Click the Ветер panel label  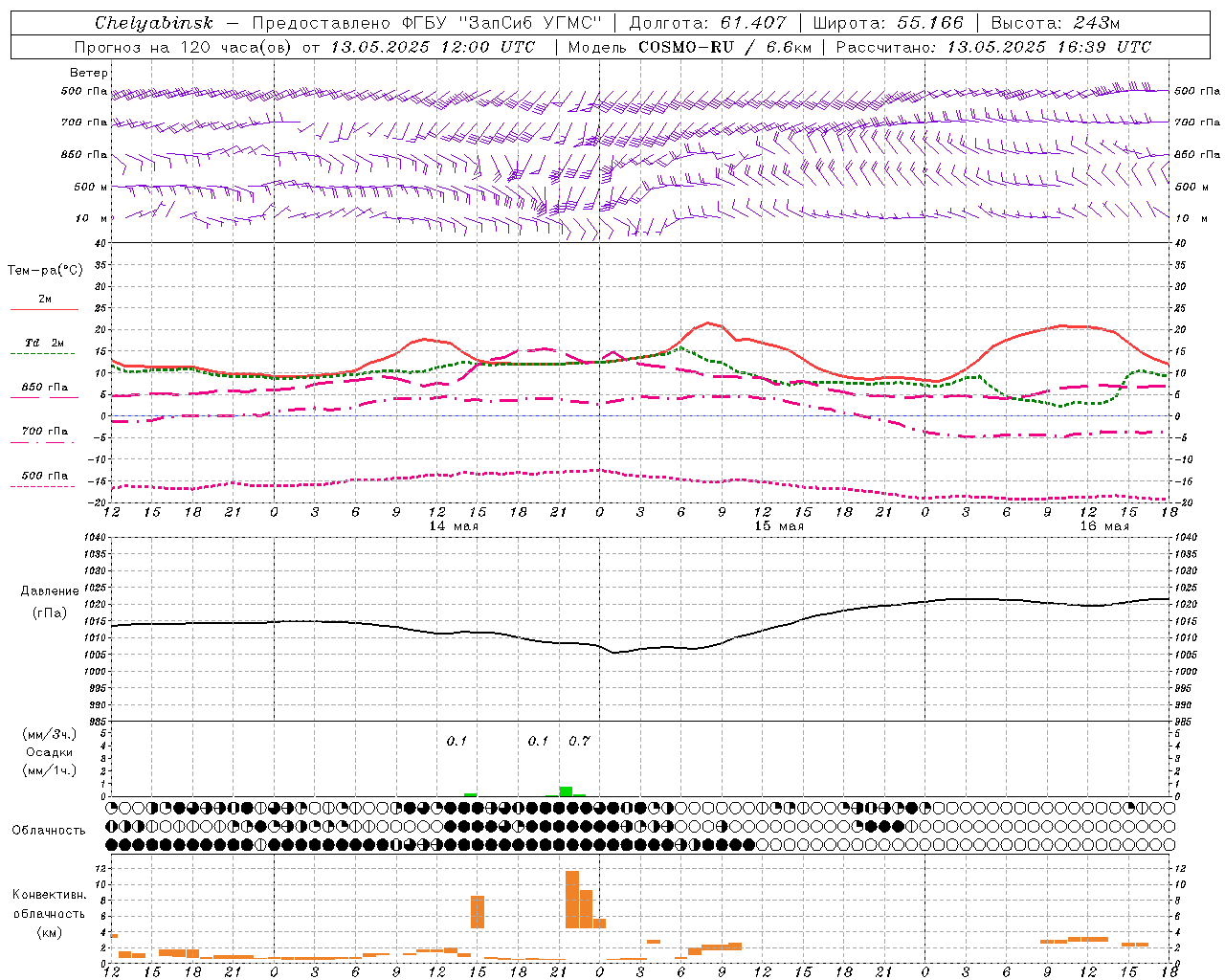click(89, 73)
